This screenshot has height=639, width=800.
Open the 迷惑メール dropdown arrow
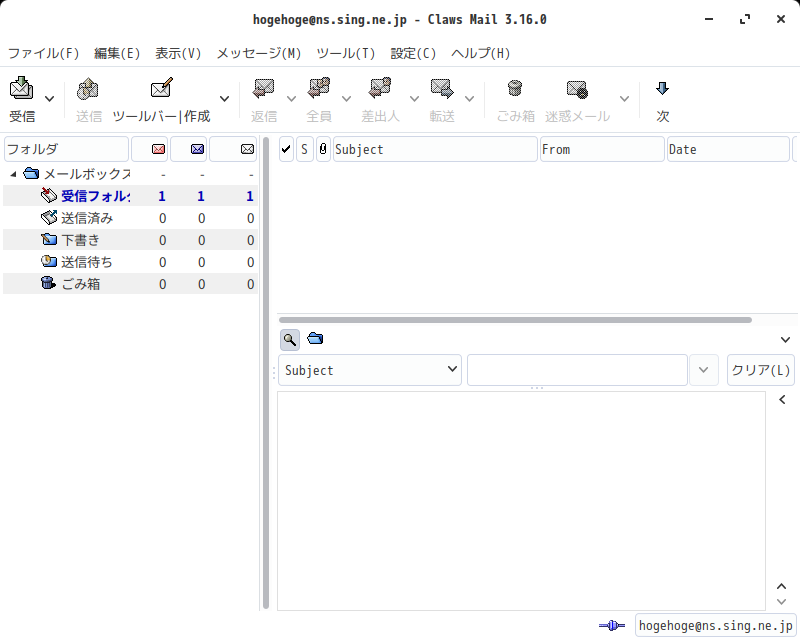tap(624, 99)
